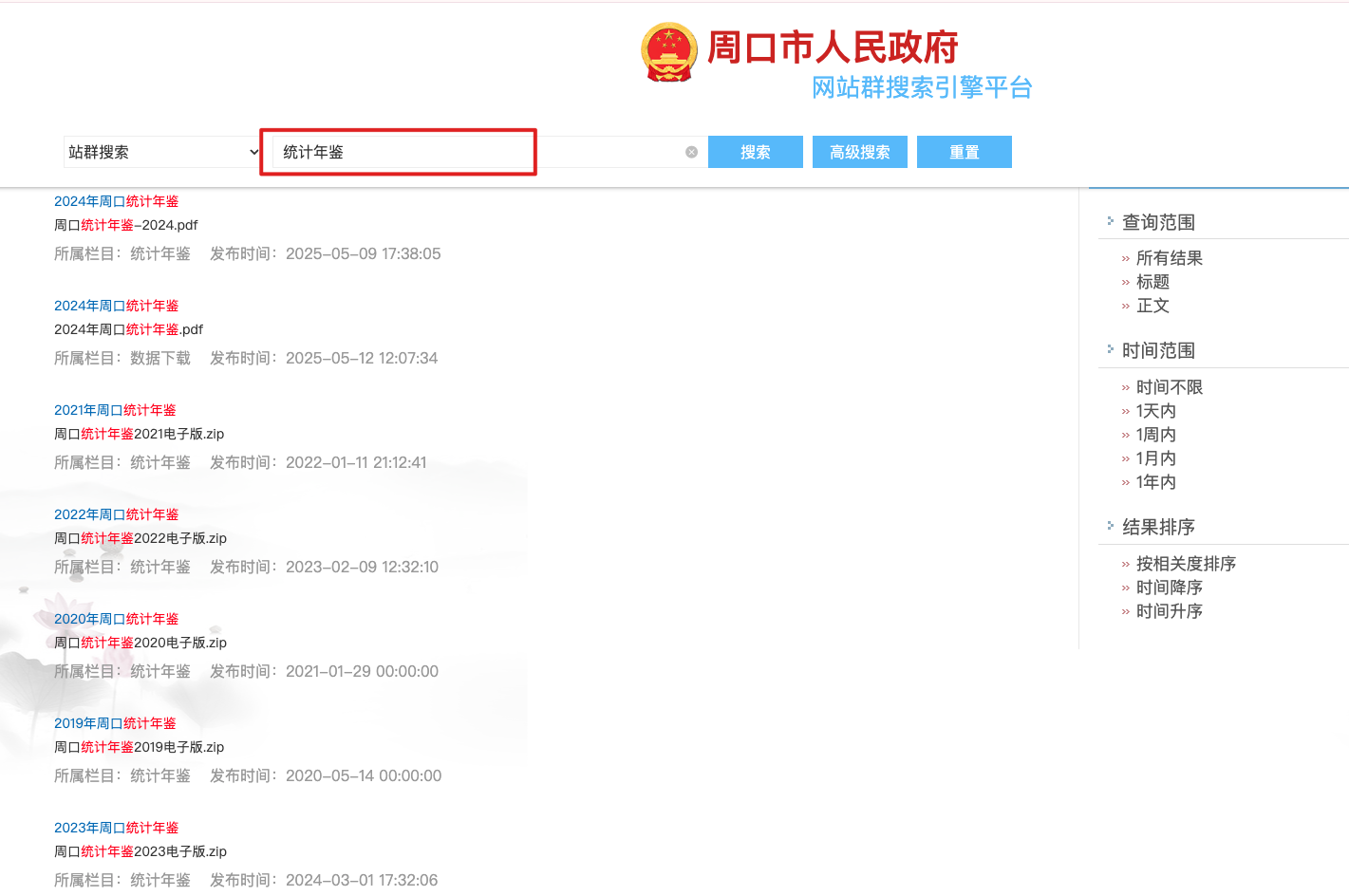The image size is (1349, 896).
Task: Open the 2023年周口统计年鉴 result link
Action: click(x=116, y=828)
